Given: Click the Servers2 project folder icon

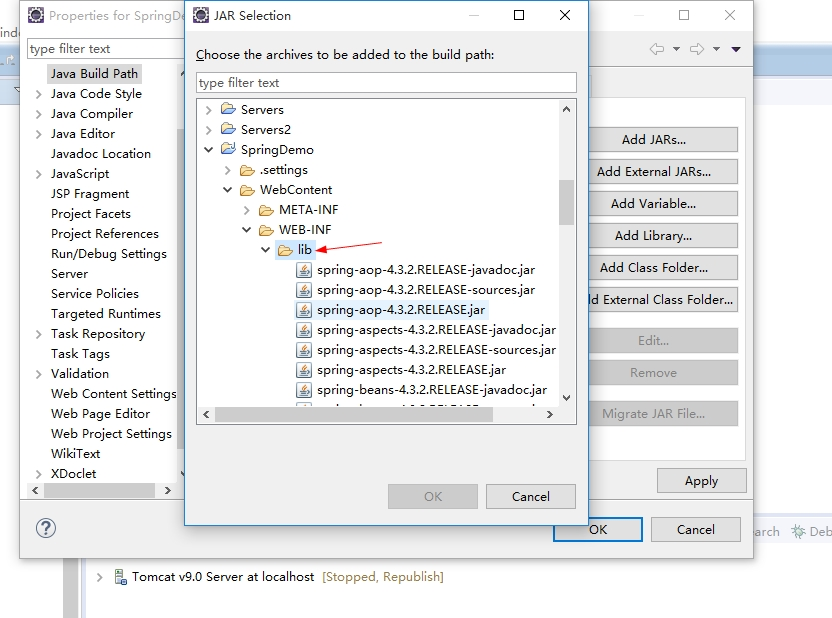Looking at the screenshot, I should point(229,129).
